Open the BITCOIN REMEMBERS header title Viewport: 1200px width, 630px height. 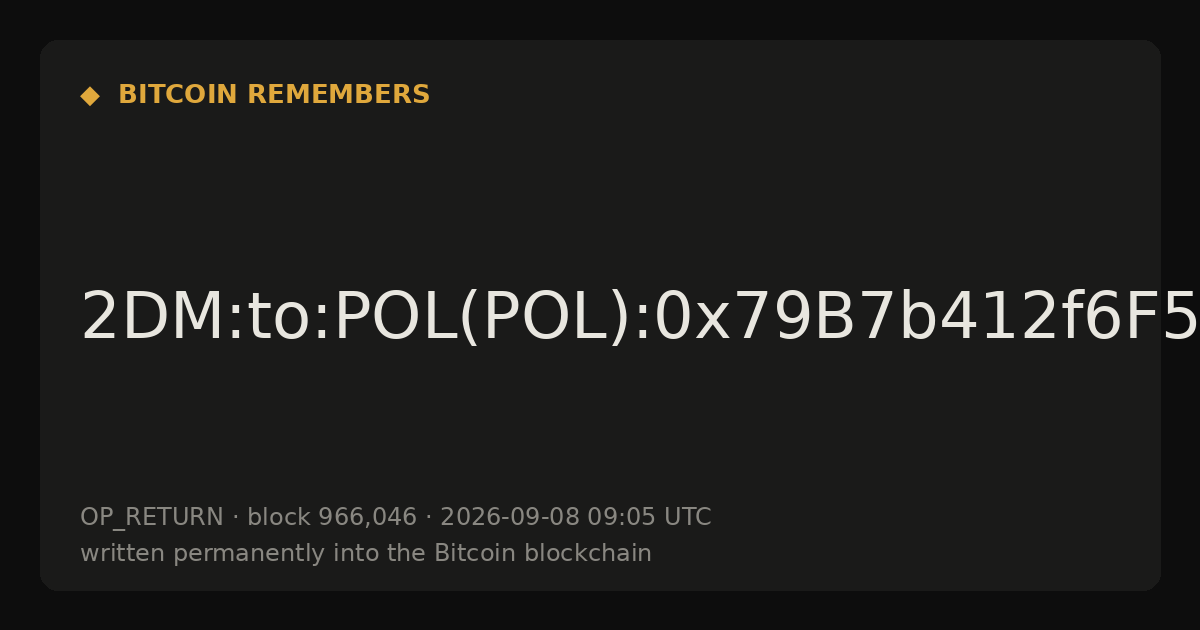[x=274, y=95]
